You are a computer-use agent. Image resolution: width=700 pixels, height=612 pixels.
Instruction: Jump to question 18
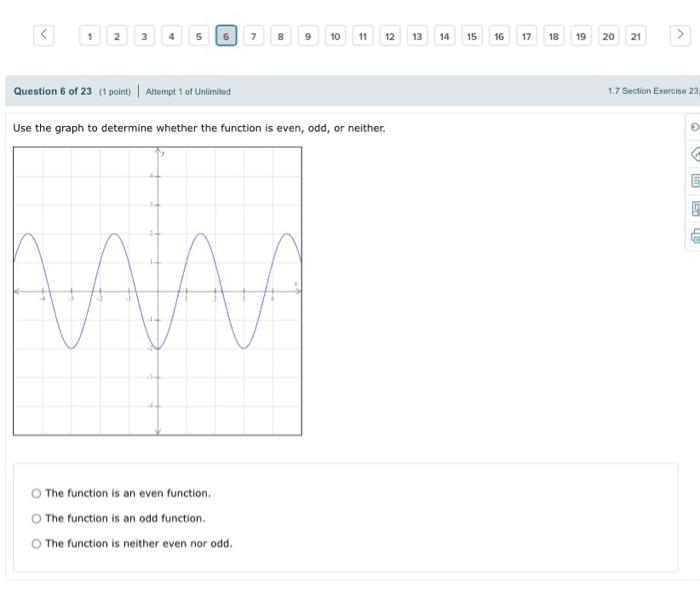[554, 36]
